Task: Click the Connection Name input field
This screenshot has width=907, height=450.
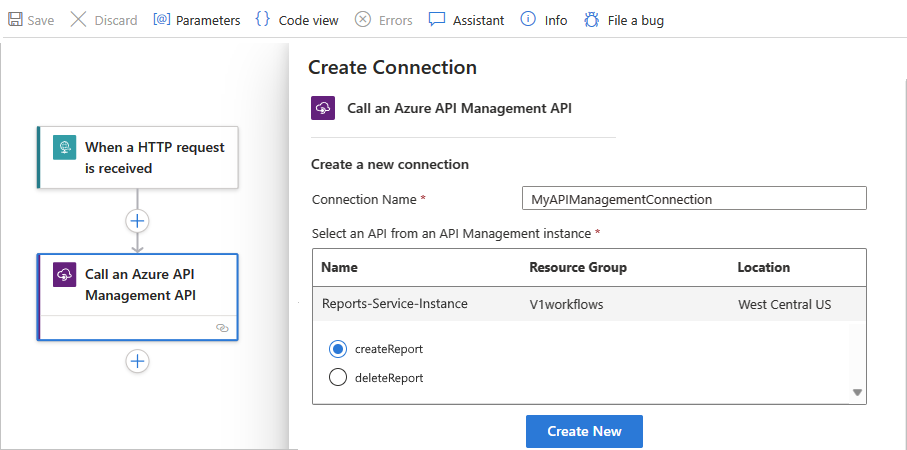Action: coord(694,199)
